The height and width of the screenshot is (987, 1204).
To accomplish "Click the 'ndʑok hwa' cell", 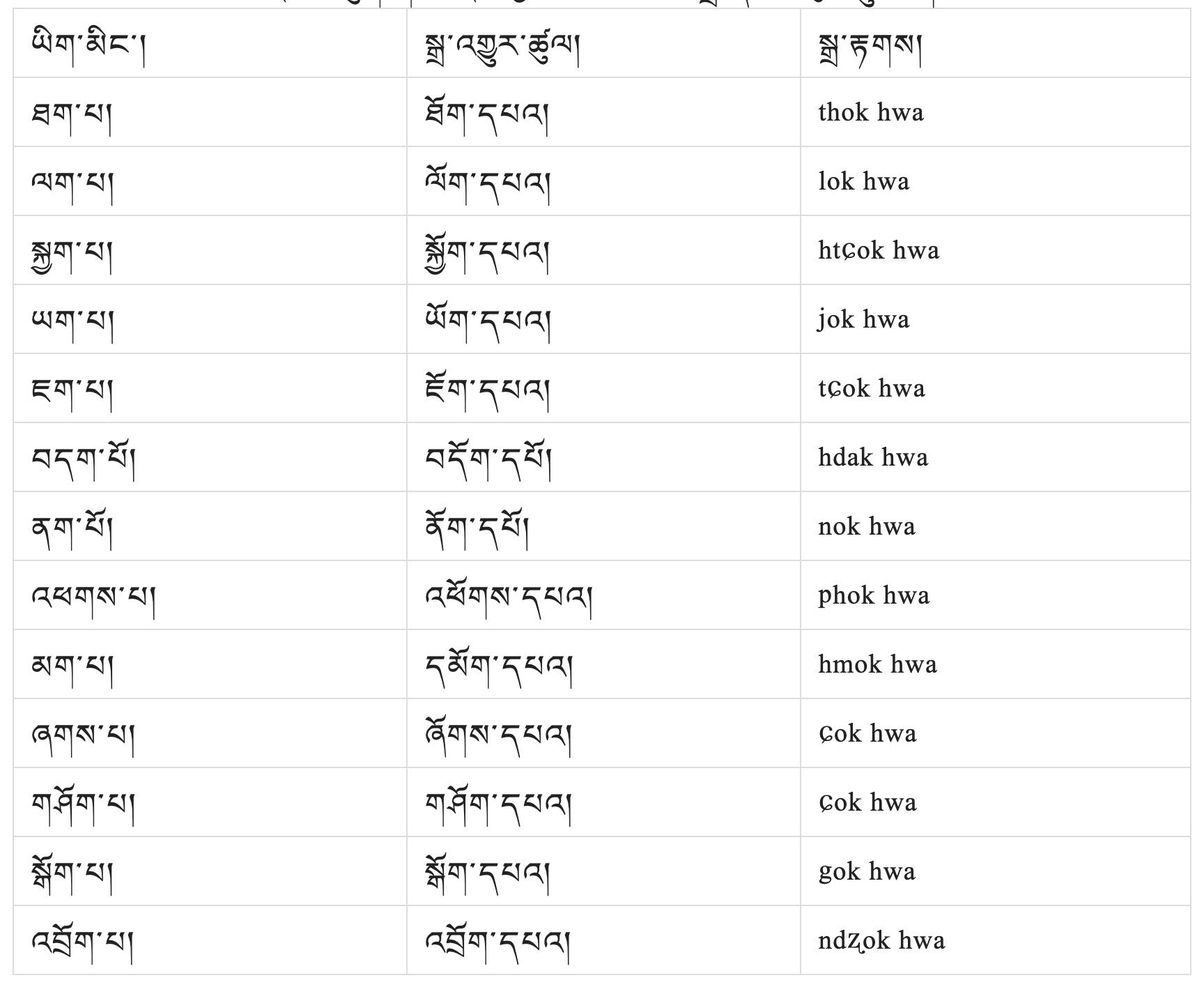I will tap(996, 940).
